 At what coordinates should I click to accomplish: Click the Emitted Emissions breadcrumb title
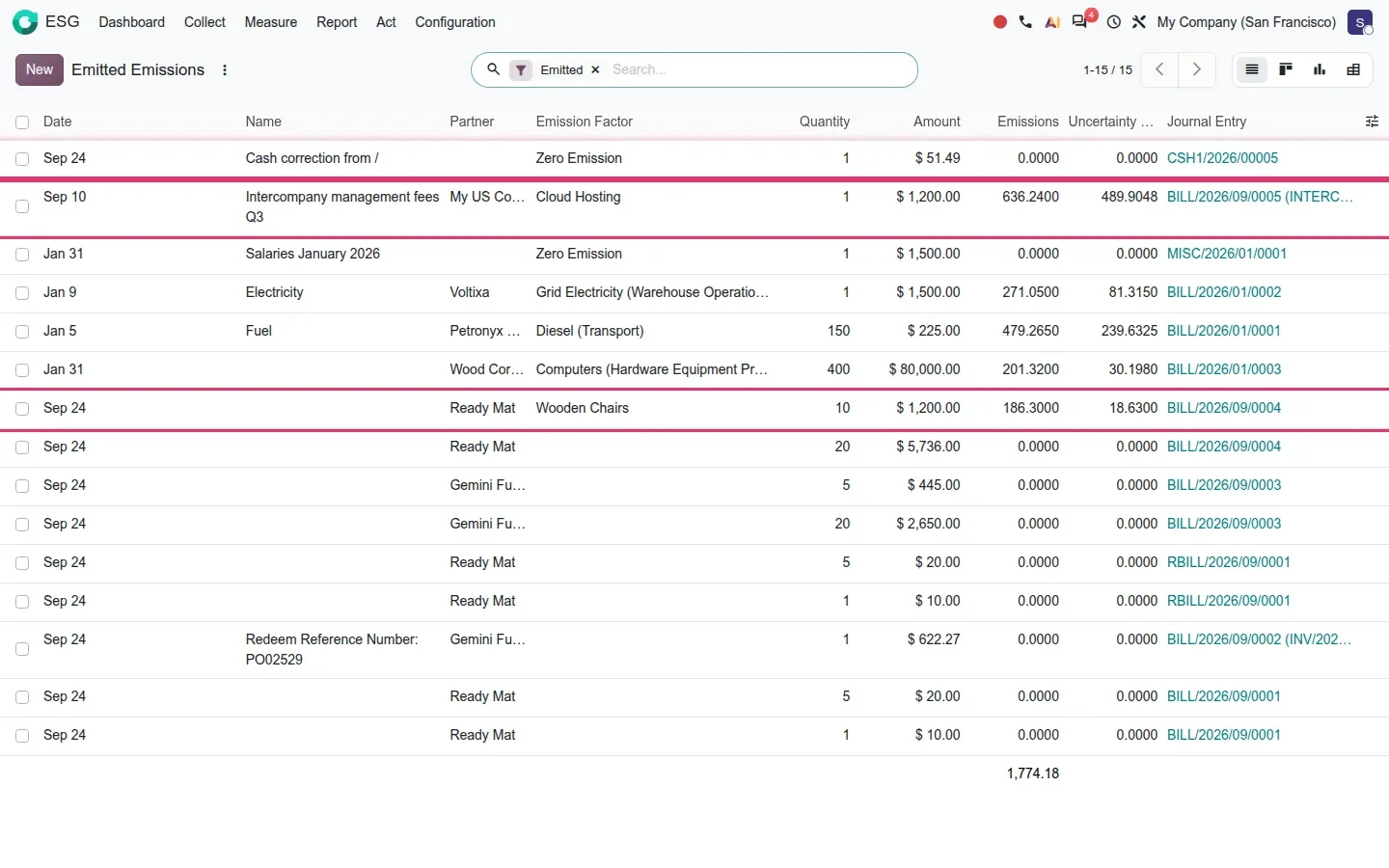click(138, 69)
